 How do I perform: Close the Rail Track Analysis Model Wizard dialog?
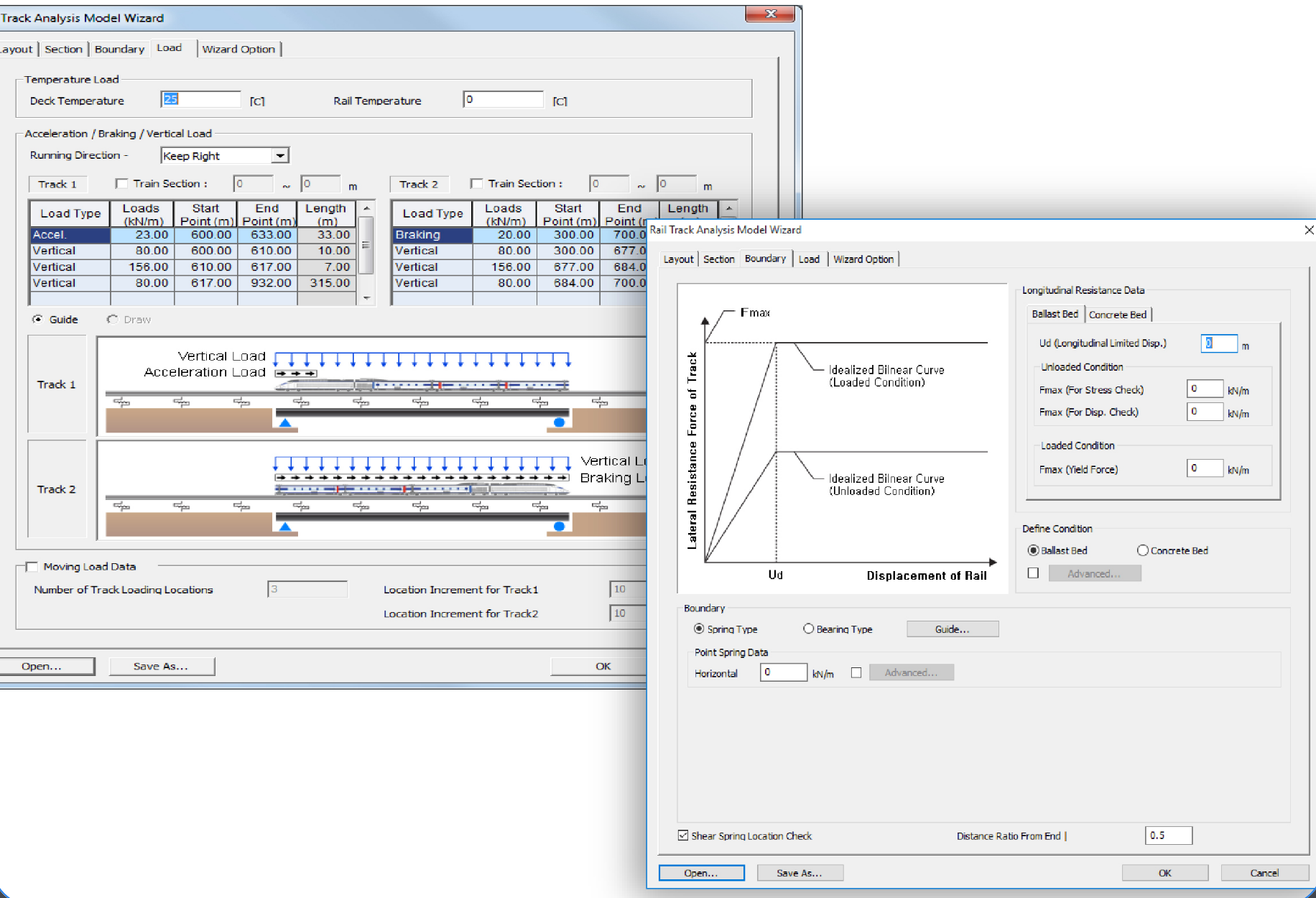(x=1308, y=230)
